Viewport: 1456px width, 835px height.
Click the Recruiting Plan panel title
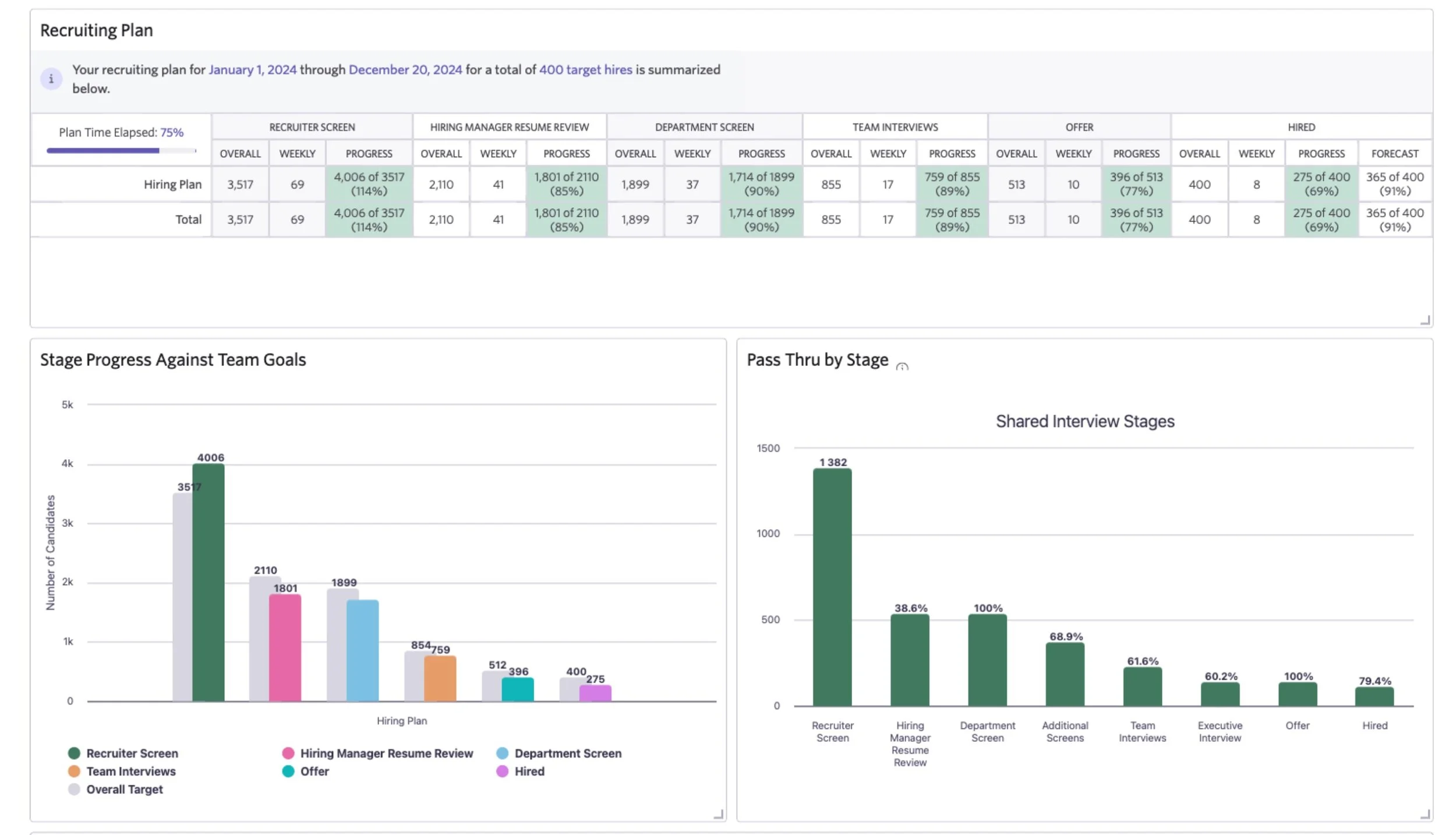pos(97,30)
